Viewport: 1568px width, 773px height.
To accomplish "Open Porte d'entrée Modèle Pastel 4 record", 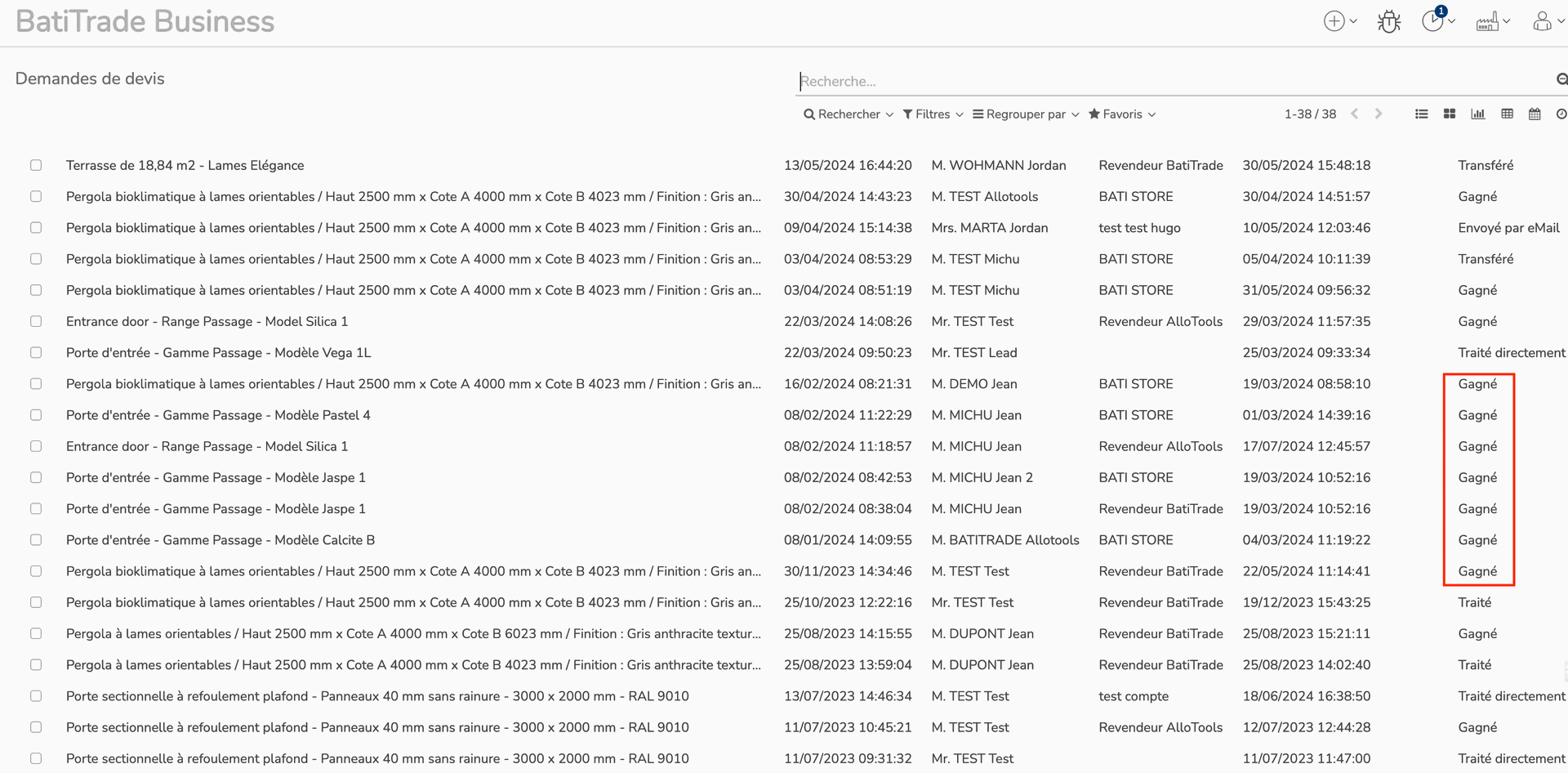I will pos(218,415).
